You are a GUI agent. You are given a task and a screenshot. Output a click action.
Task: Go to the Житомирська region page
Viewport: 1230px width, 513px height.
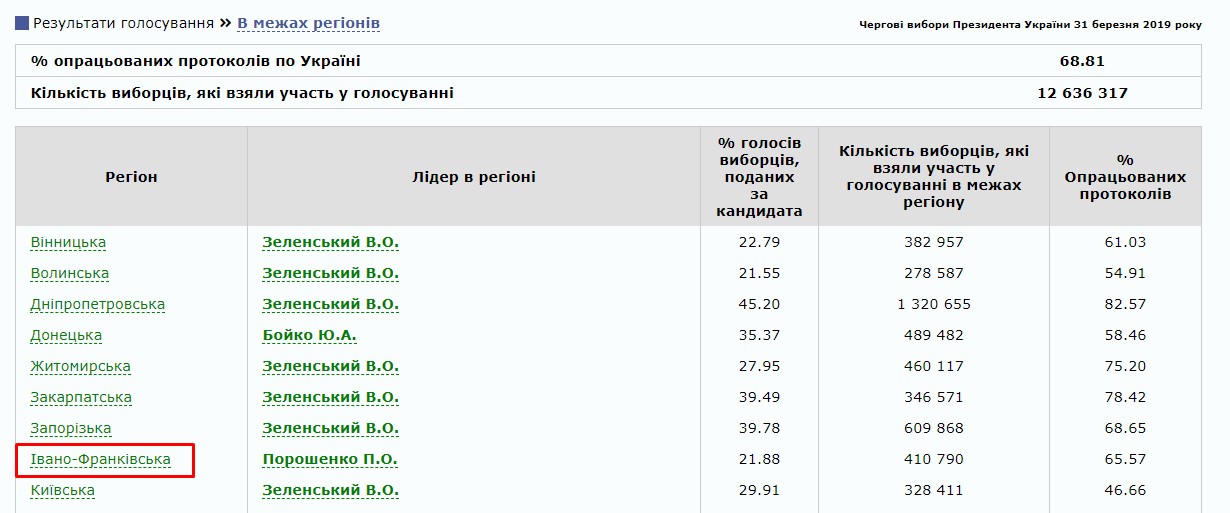(81, 366)
